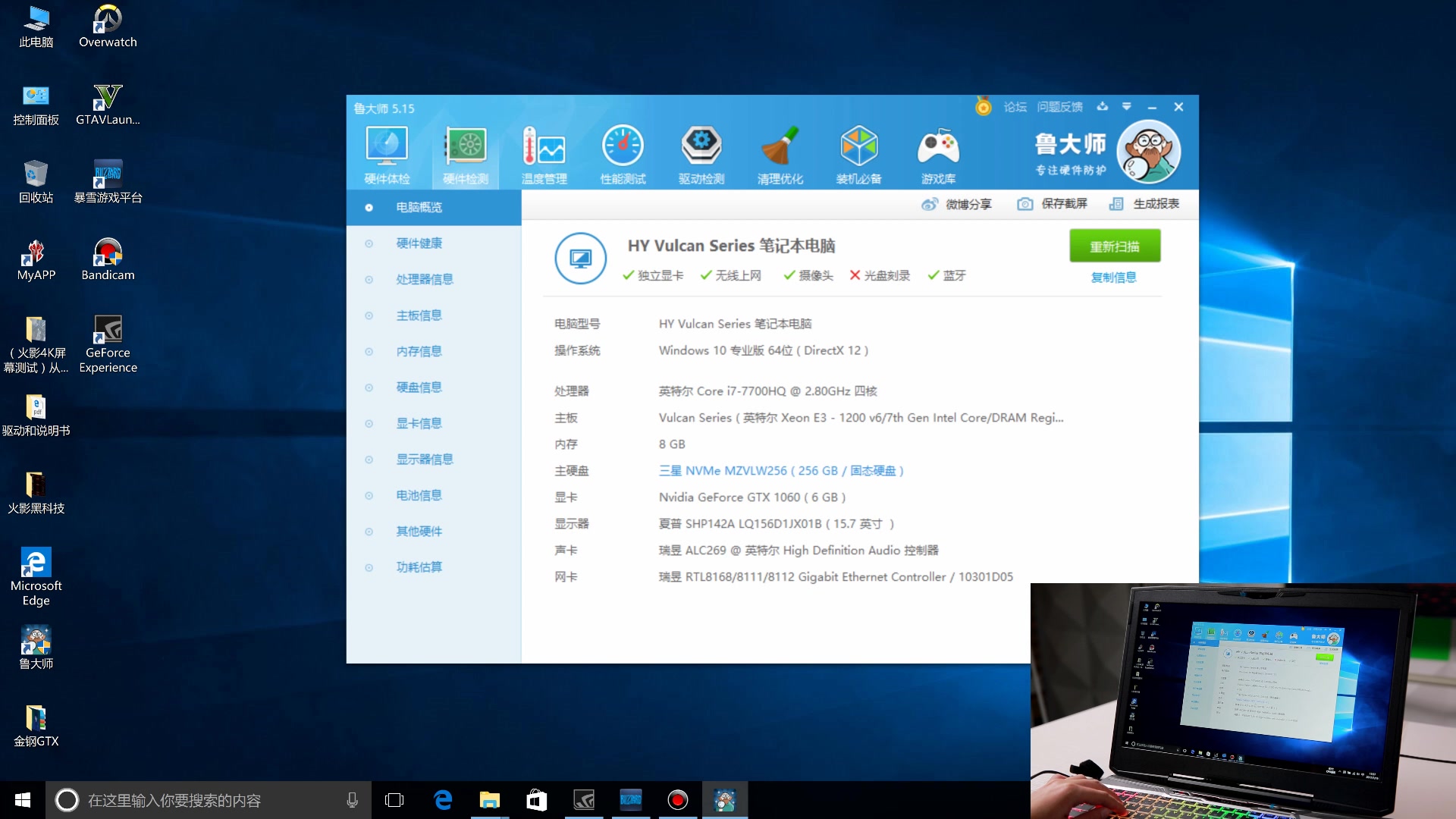Screen dimensions: 1456x819
Task: Click the gold medal icon in title bar
Action: pos(984,107)
